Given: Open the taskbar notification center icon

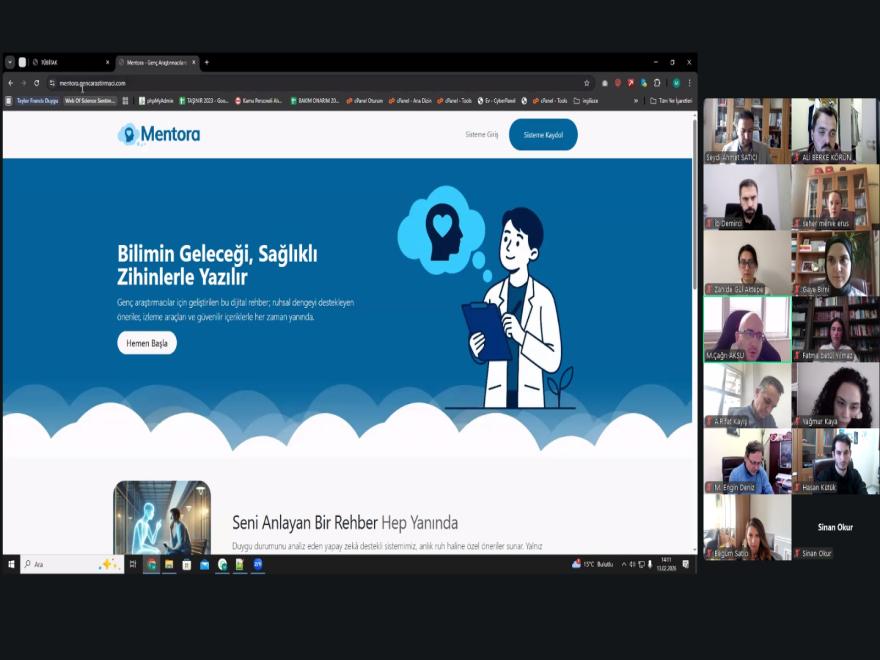Looking at the screenshot, I should [x=686, y=564].
